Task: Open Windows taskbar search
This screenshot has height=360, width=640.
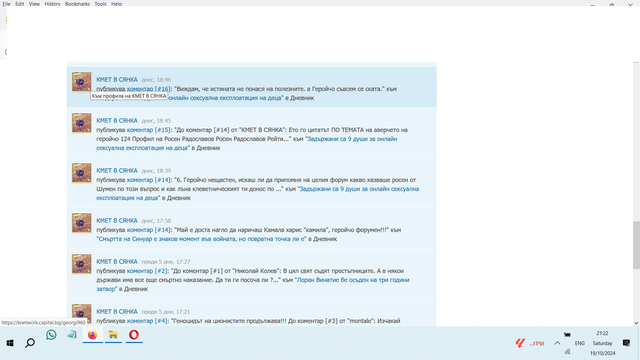Action: click(x=30, y=343)
